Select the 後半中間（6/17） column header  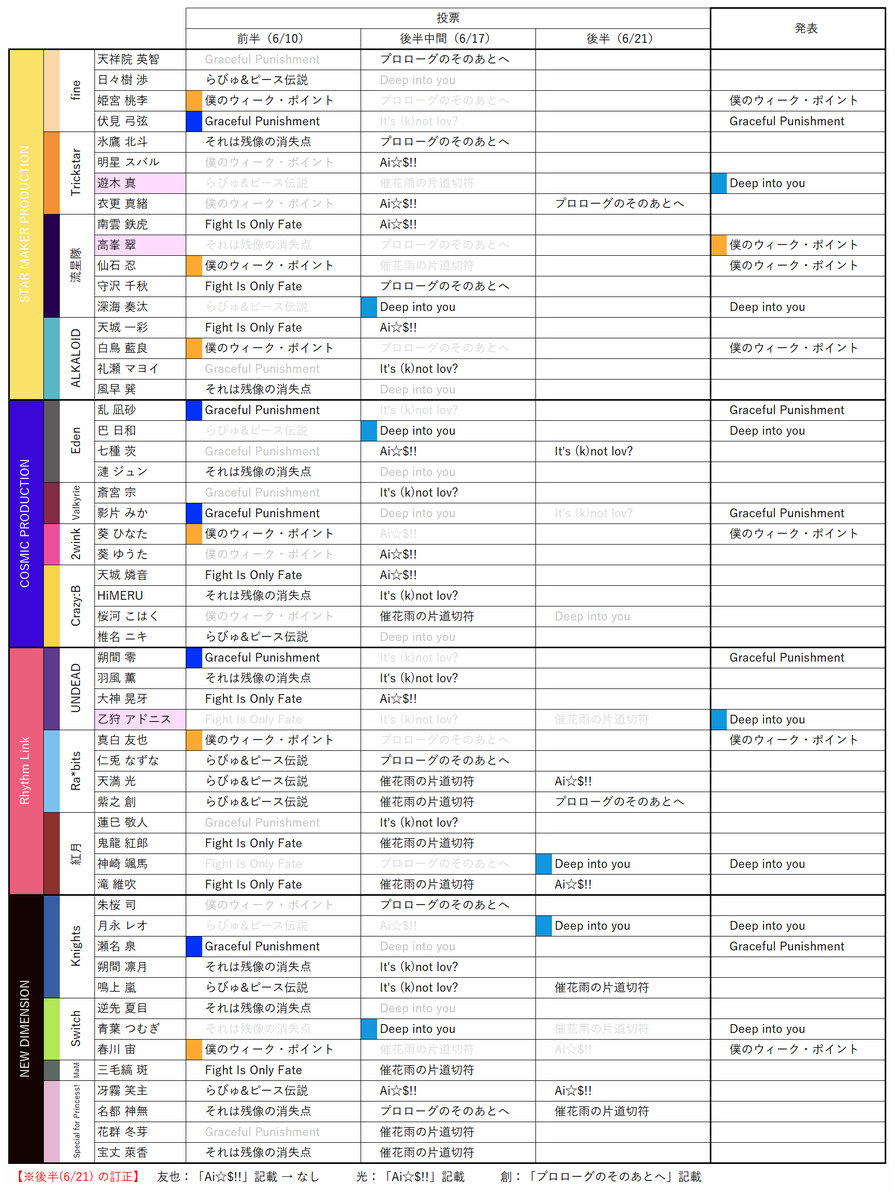click(447, 38)
